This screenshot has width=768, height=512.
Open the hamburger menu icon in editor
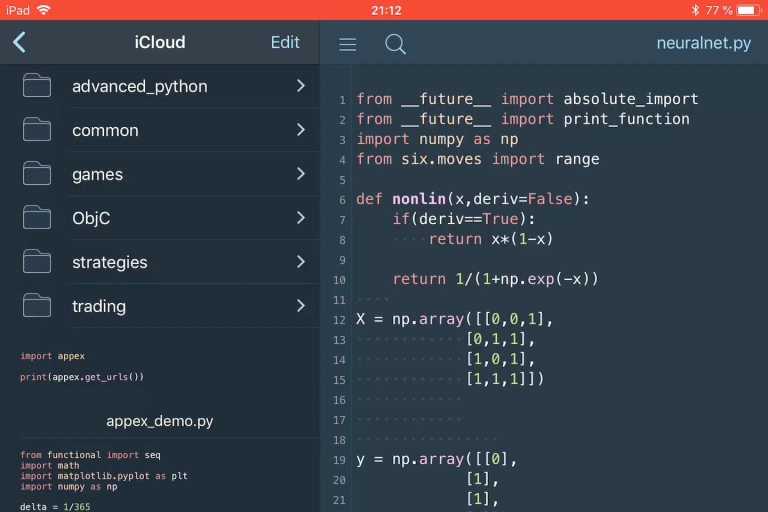click(x=348, y=45)
